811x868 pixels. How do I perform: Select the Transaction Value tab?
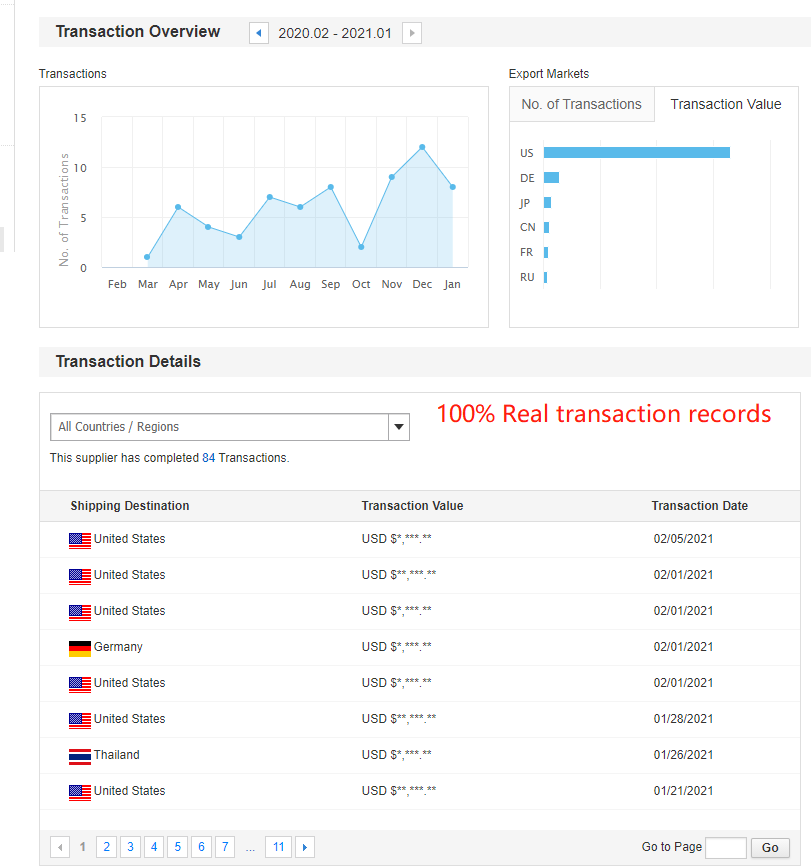(x=726, y=104)
